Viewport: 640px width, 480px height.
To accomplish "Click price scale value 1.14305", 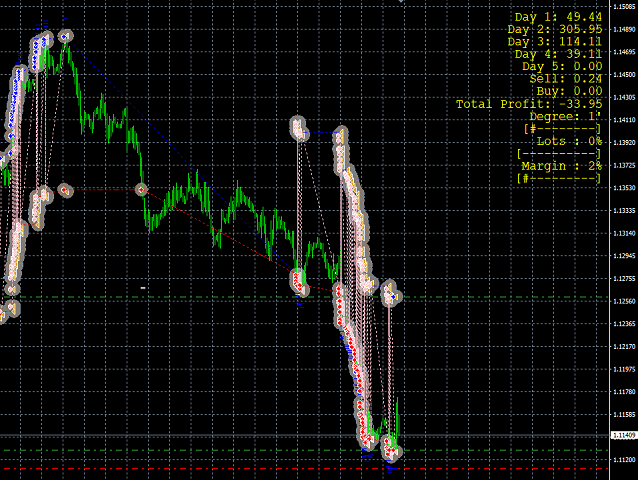I will (x=624, y=97).
